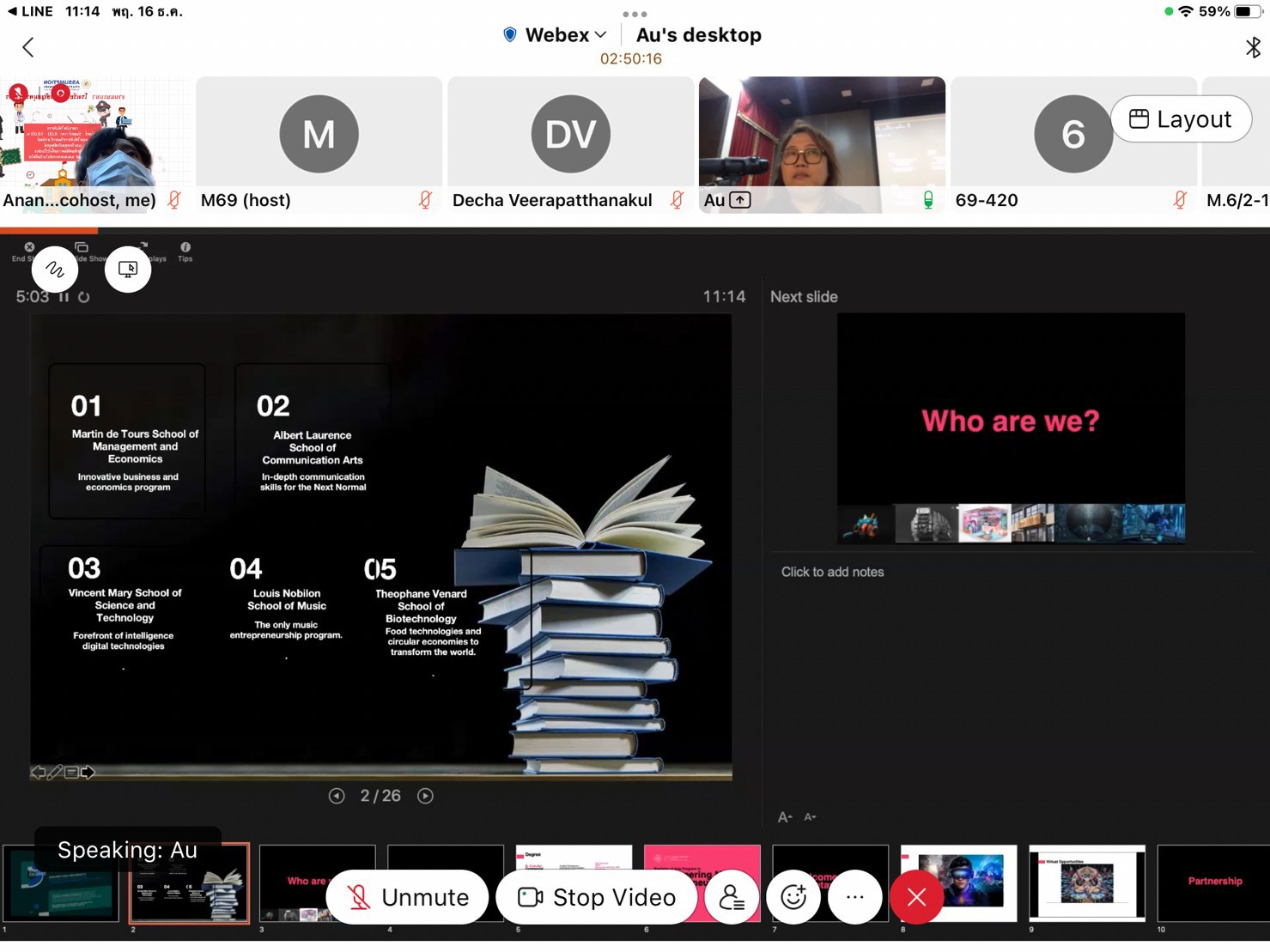Open the Webex dropdown menu

556,35
